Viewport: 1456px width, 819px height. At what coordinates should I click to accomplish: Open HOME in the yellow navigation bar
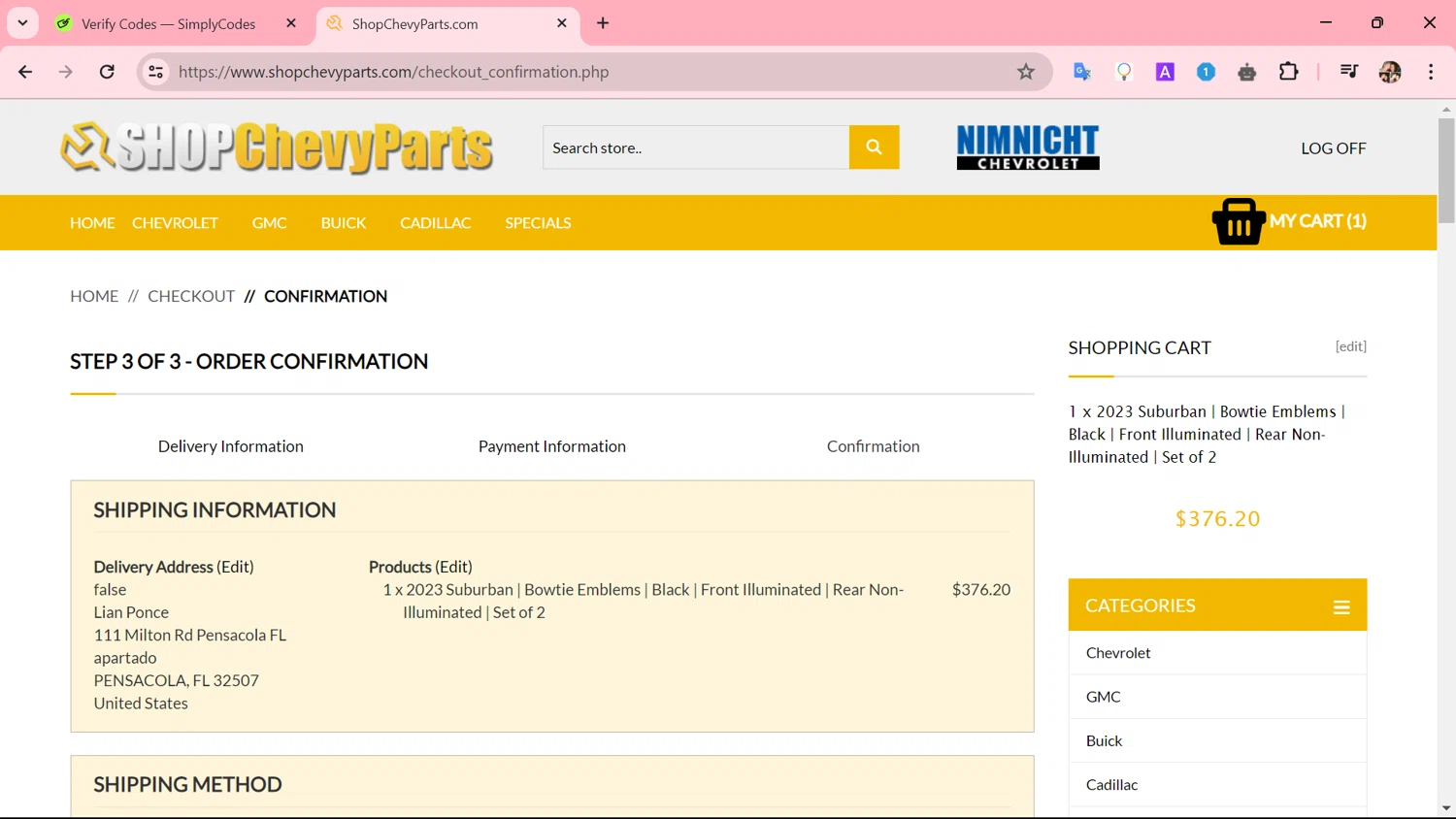(92, 223)
